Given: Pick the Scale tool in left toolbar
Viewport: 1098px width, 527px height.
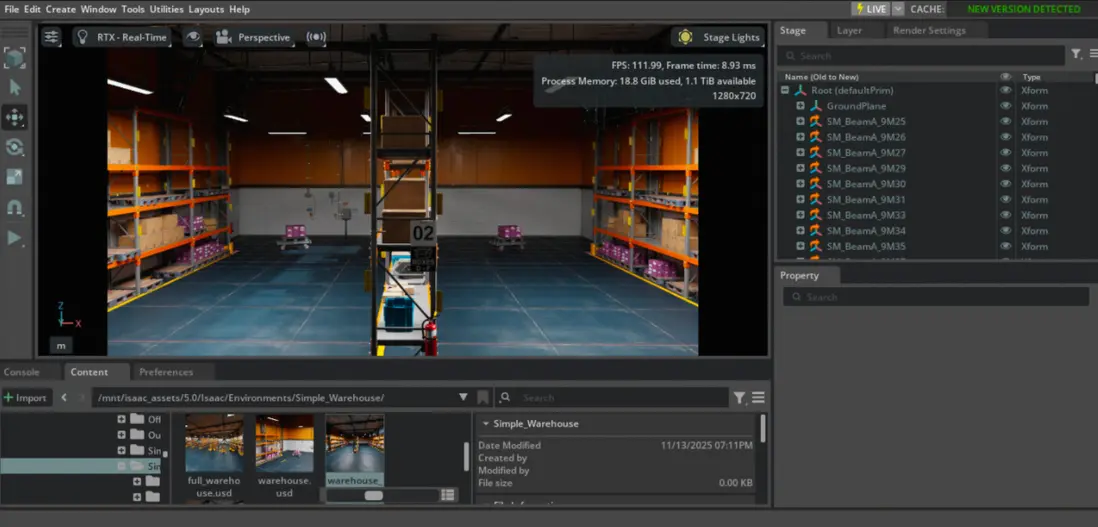Looking at the screenshot, I should (15, 177).
